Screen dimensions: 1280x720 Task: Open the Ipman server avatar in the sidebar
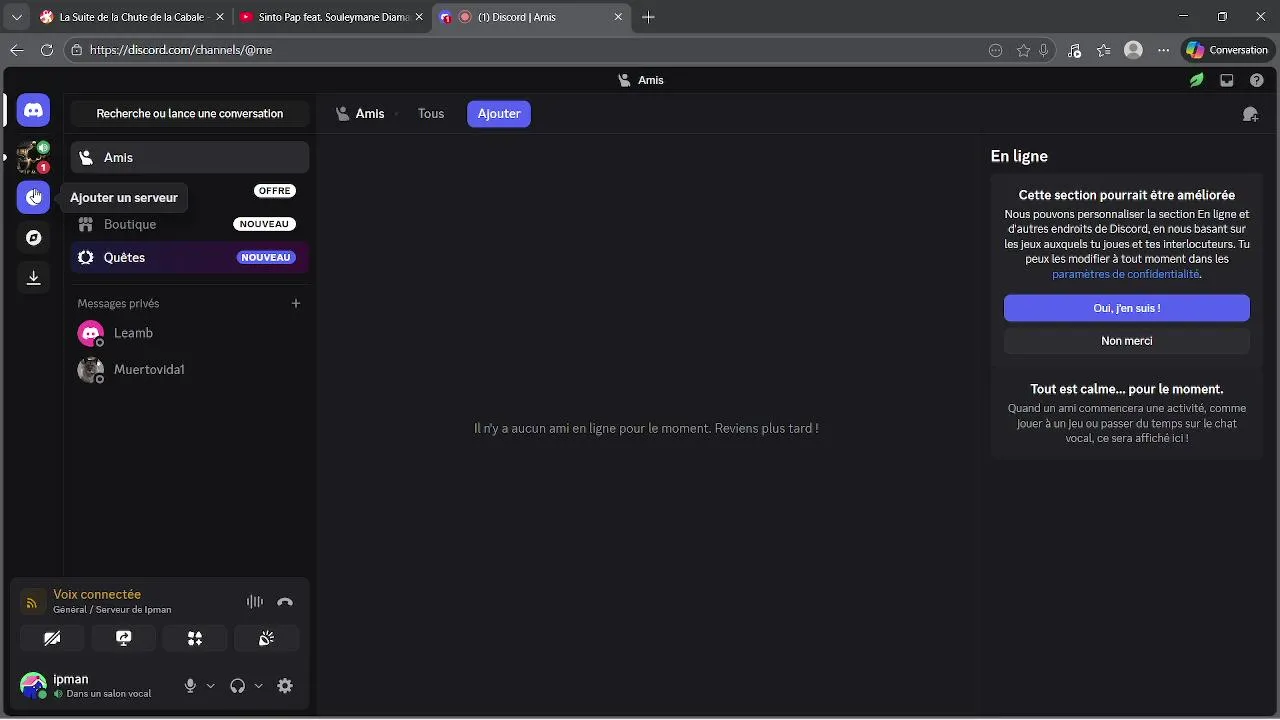point(33,157)
